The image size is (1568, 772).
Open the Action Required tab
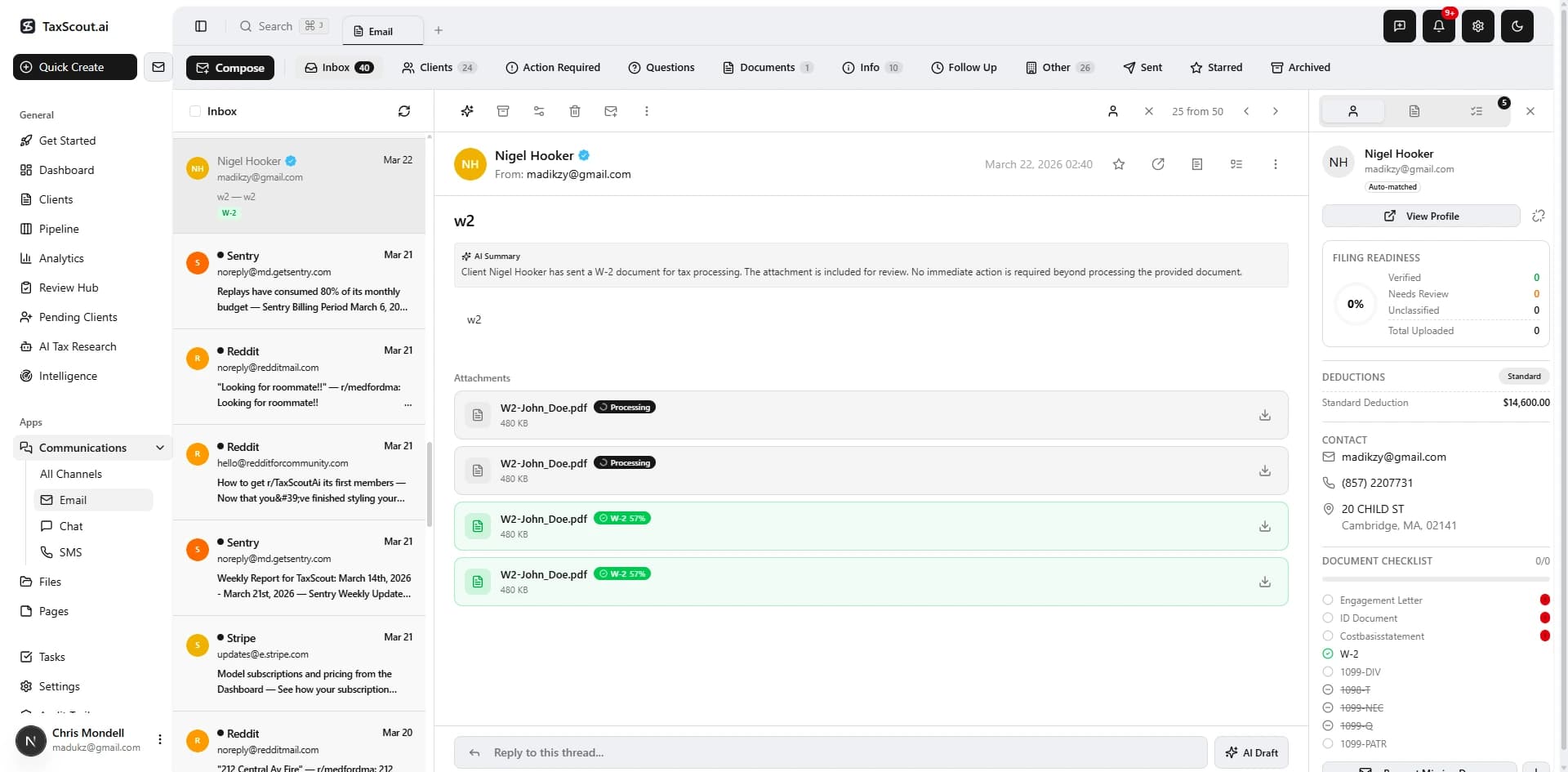[553, 67]
